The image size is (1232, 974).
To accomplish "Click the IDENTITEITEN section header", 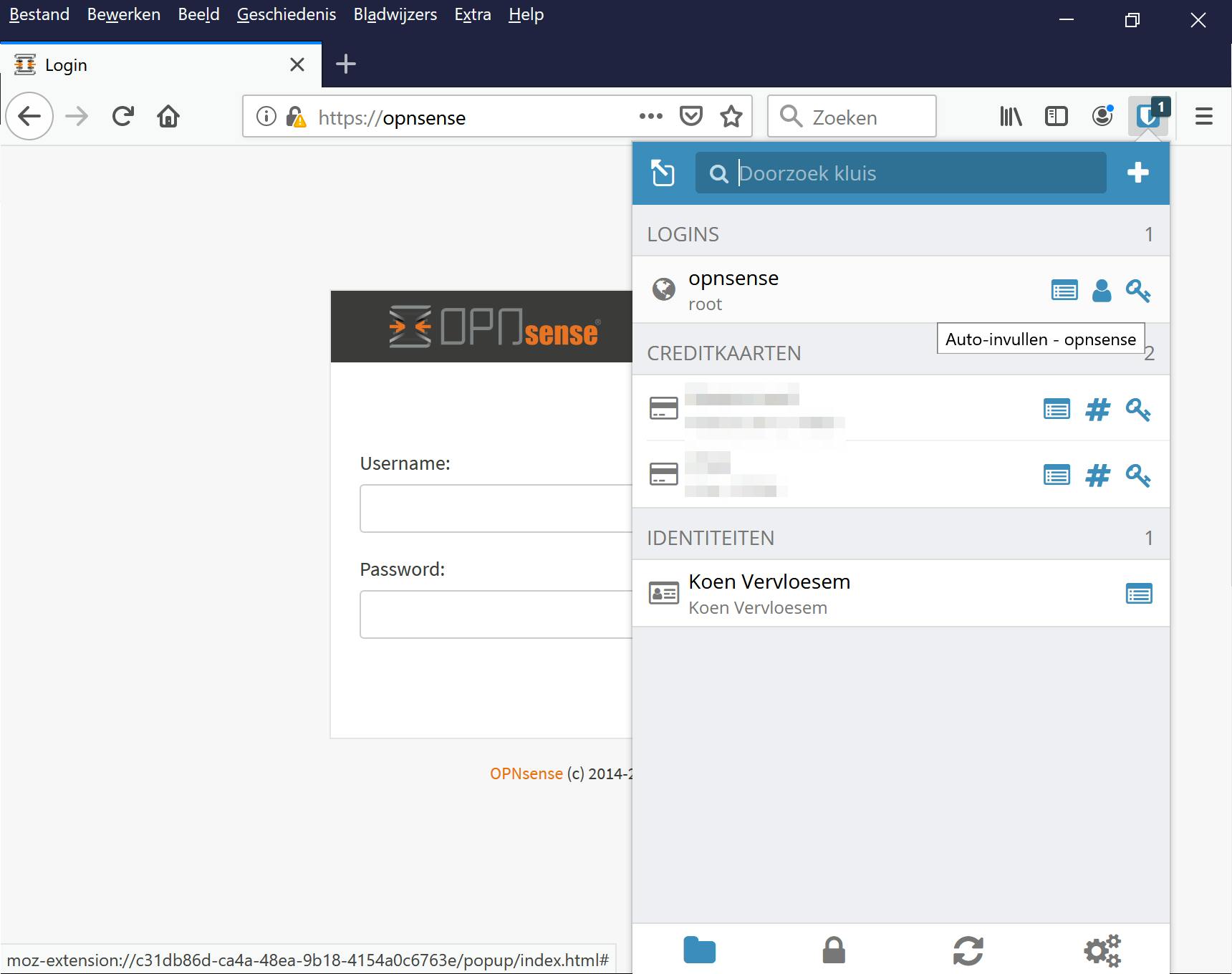I will 901,538.
